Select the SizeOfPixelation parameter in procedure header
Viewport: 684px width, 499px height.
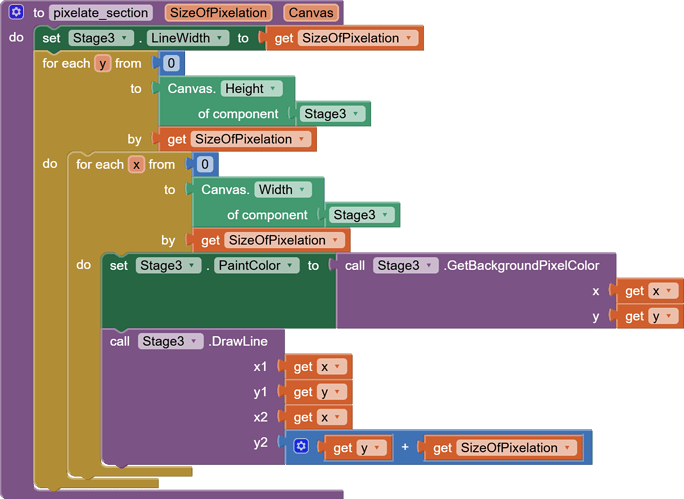pos(218,13)
